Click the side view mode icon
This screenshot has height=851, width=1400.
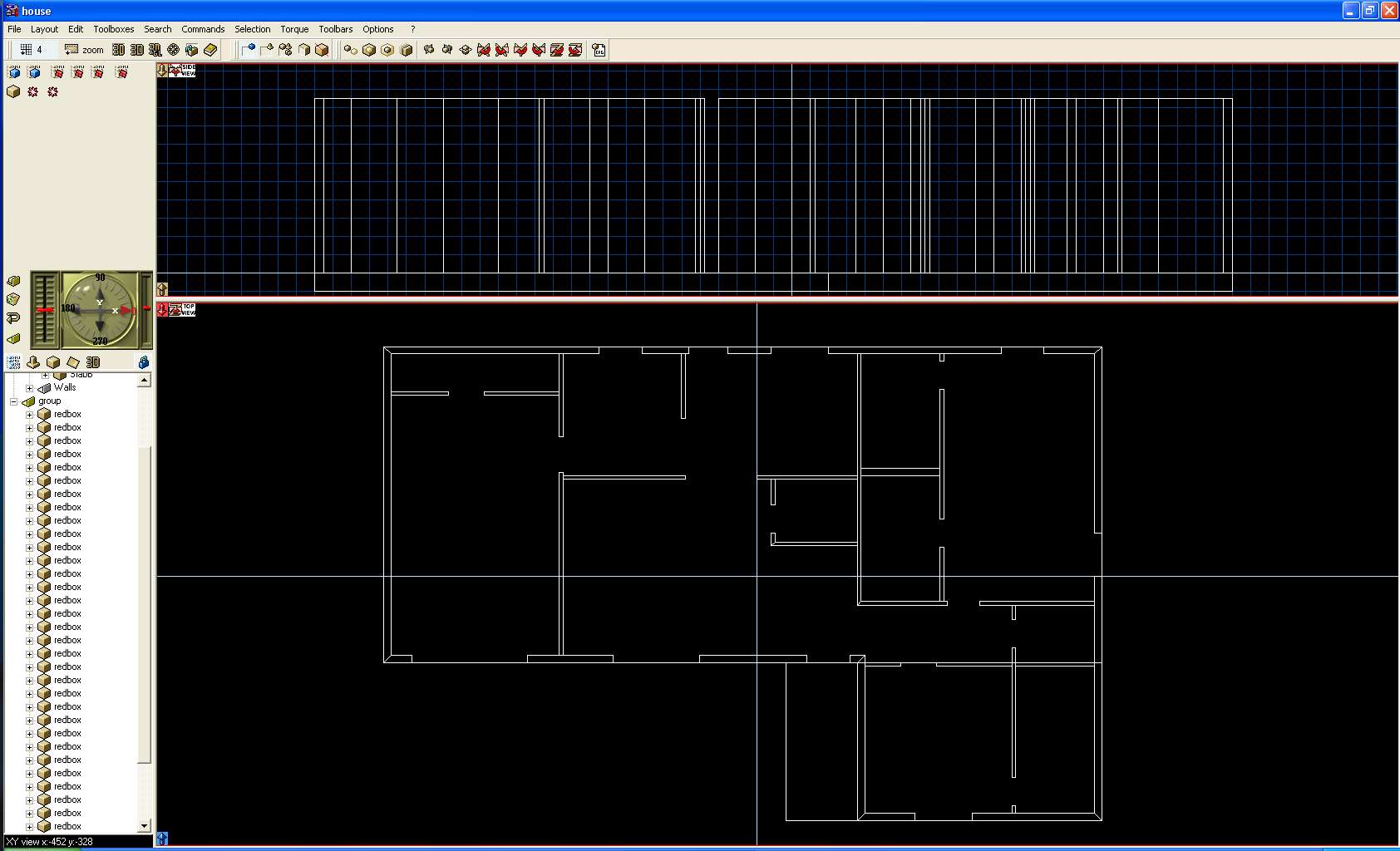point(182,71)
